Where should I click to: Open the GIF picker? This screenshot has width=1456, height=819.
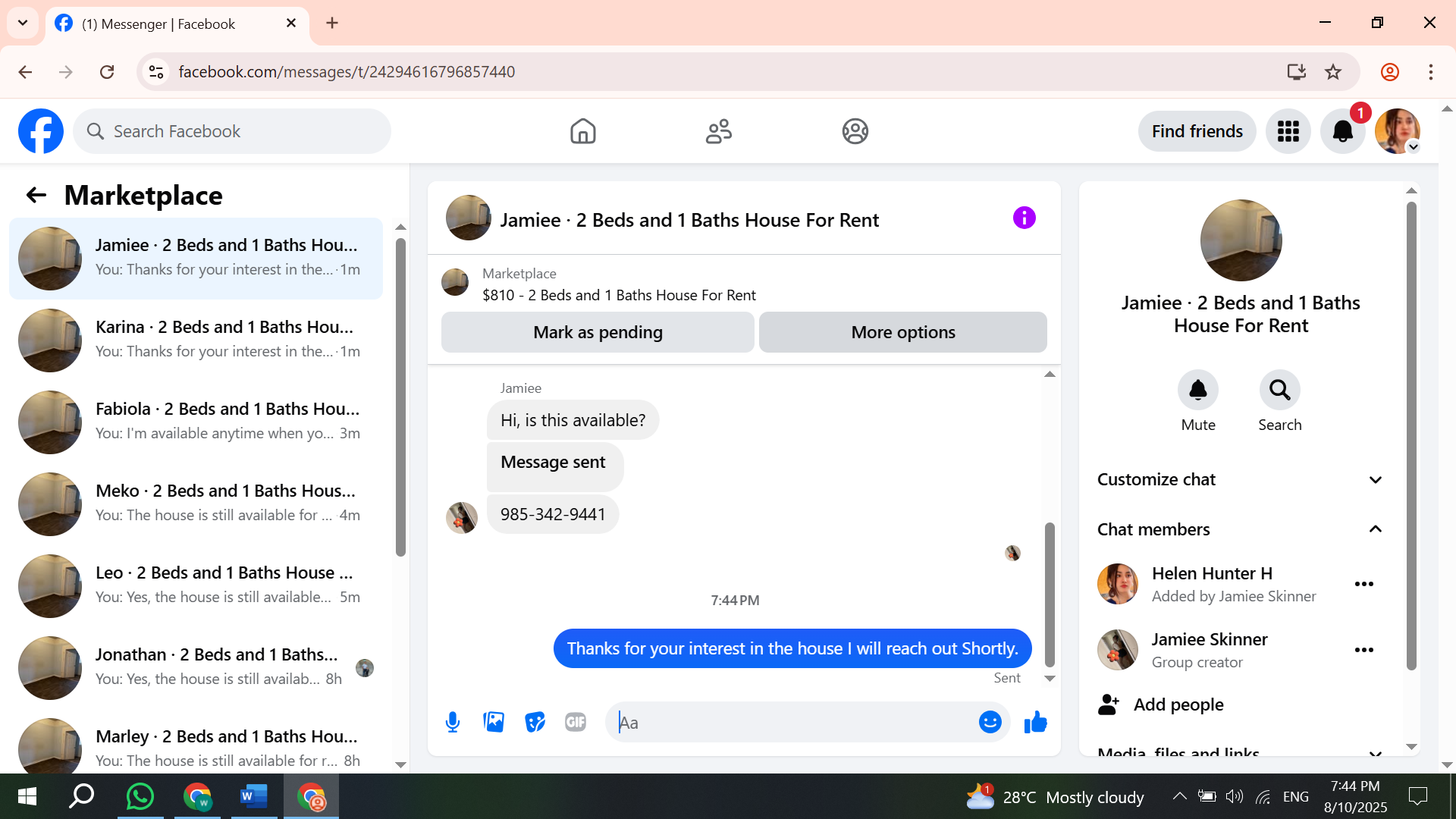pyautogui.click(x=576, y=722)
